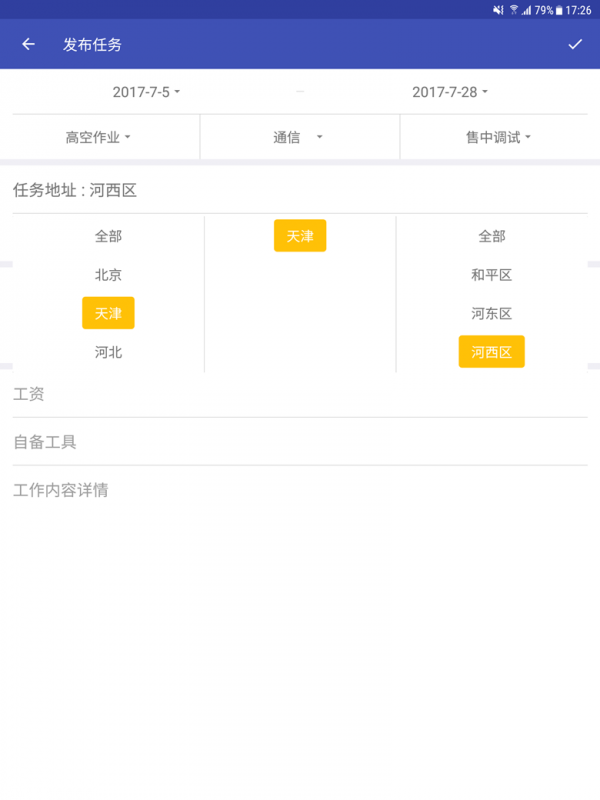Image resolution: width=600 pixels, height=800 pixels.
Task: Select 全部 in the district column
Action: point(492,236)
